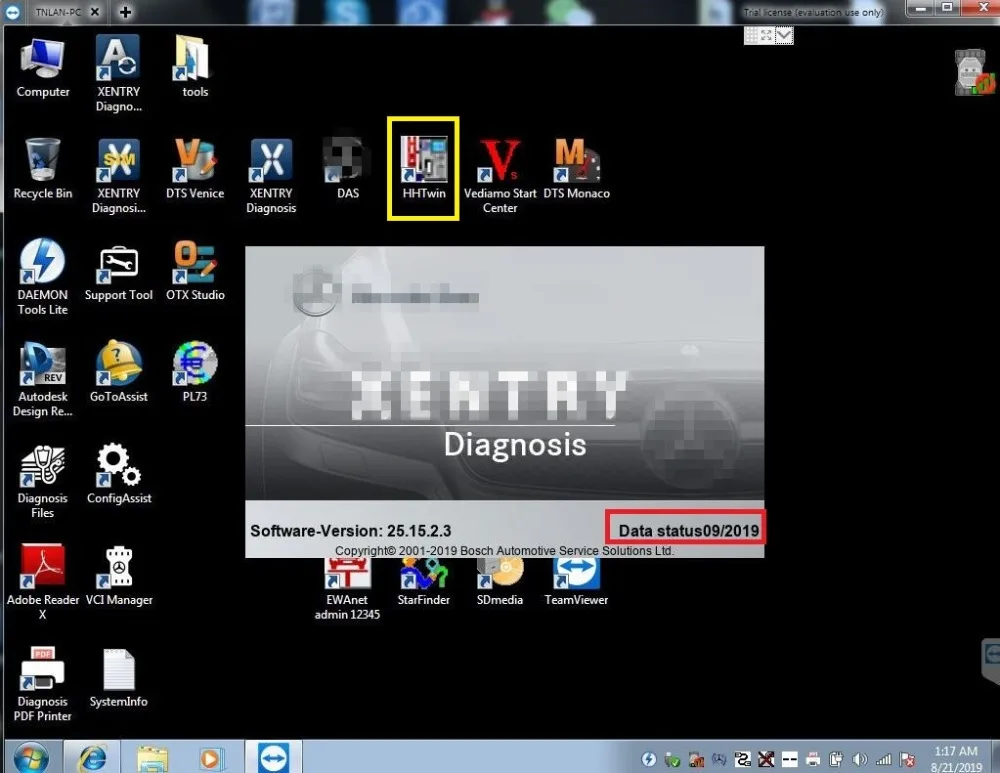
Task: Open EWAnet admin 12345 shortcut
Action: 347,587
